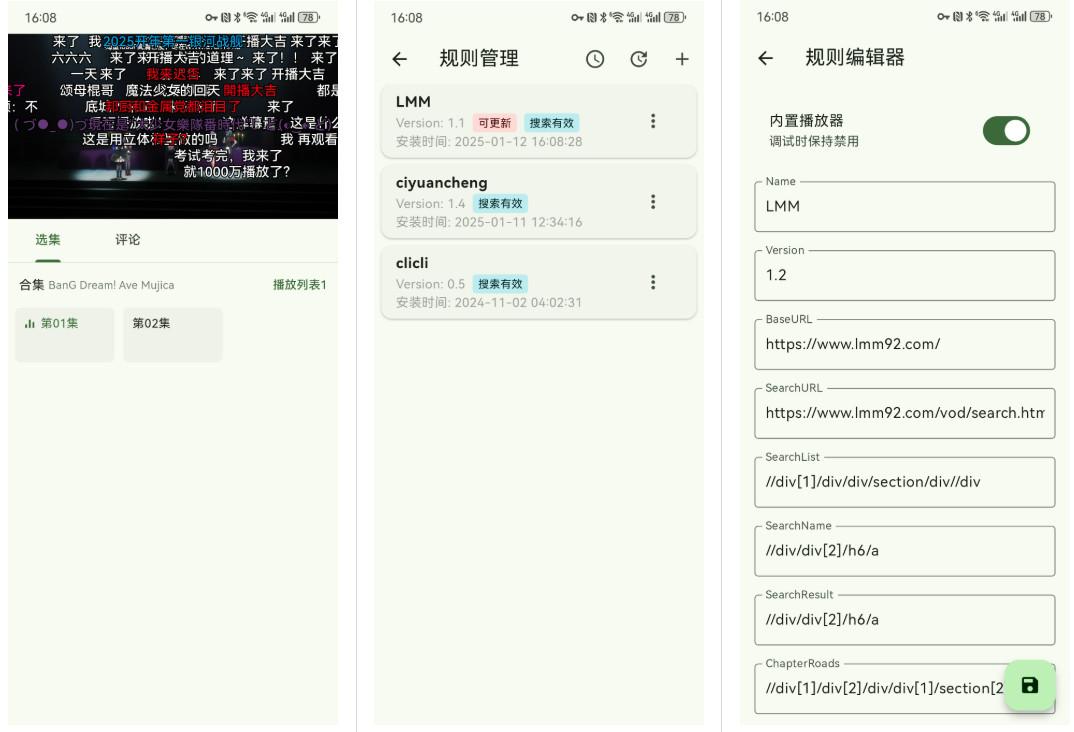
Task: Play episode 第02集
Action: tap(172, 334)
